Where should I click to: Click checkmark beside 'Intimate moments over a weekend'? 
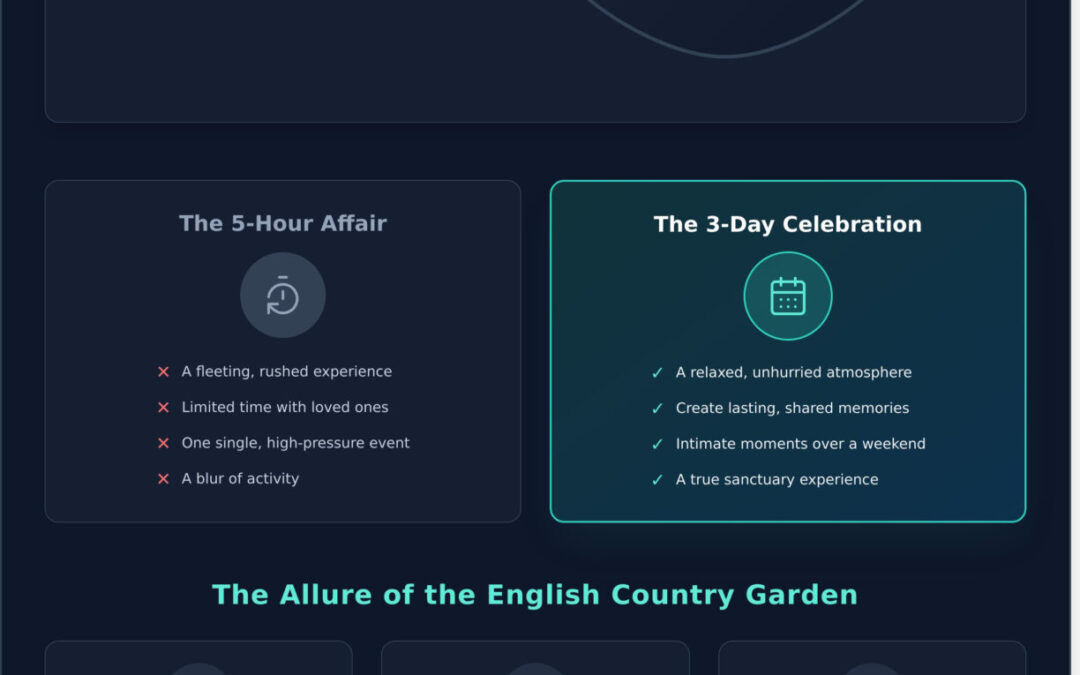click(657, 444)
